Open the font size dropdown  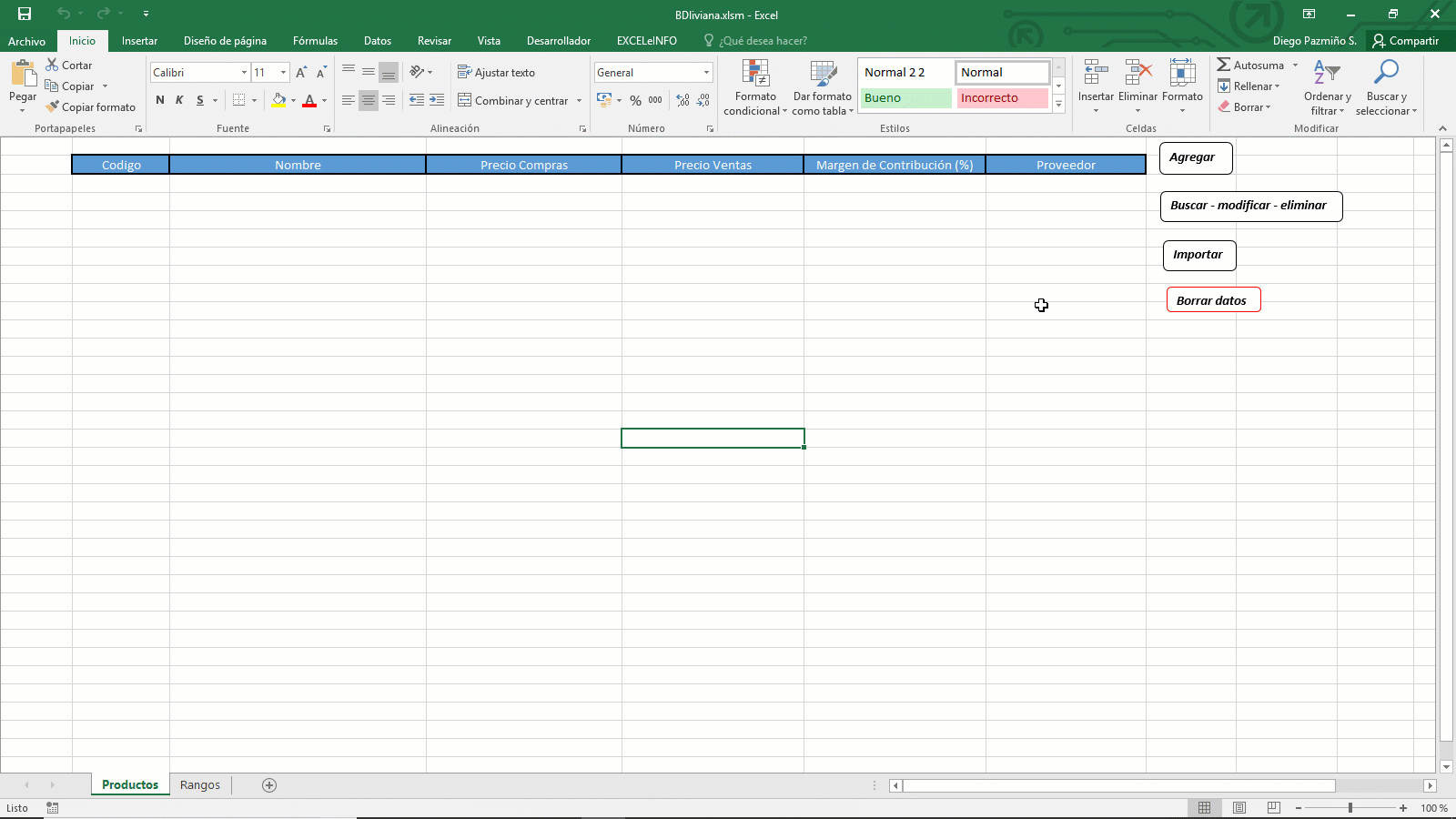[282, 72]
